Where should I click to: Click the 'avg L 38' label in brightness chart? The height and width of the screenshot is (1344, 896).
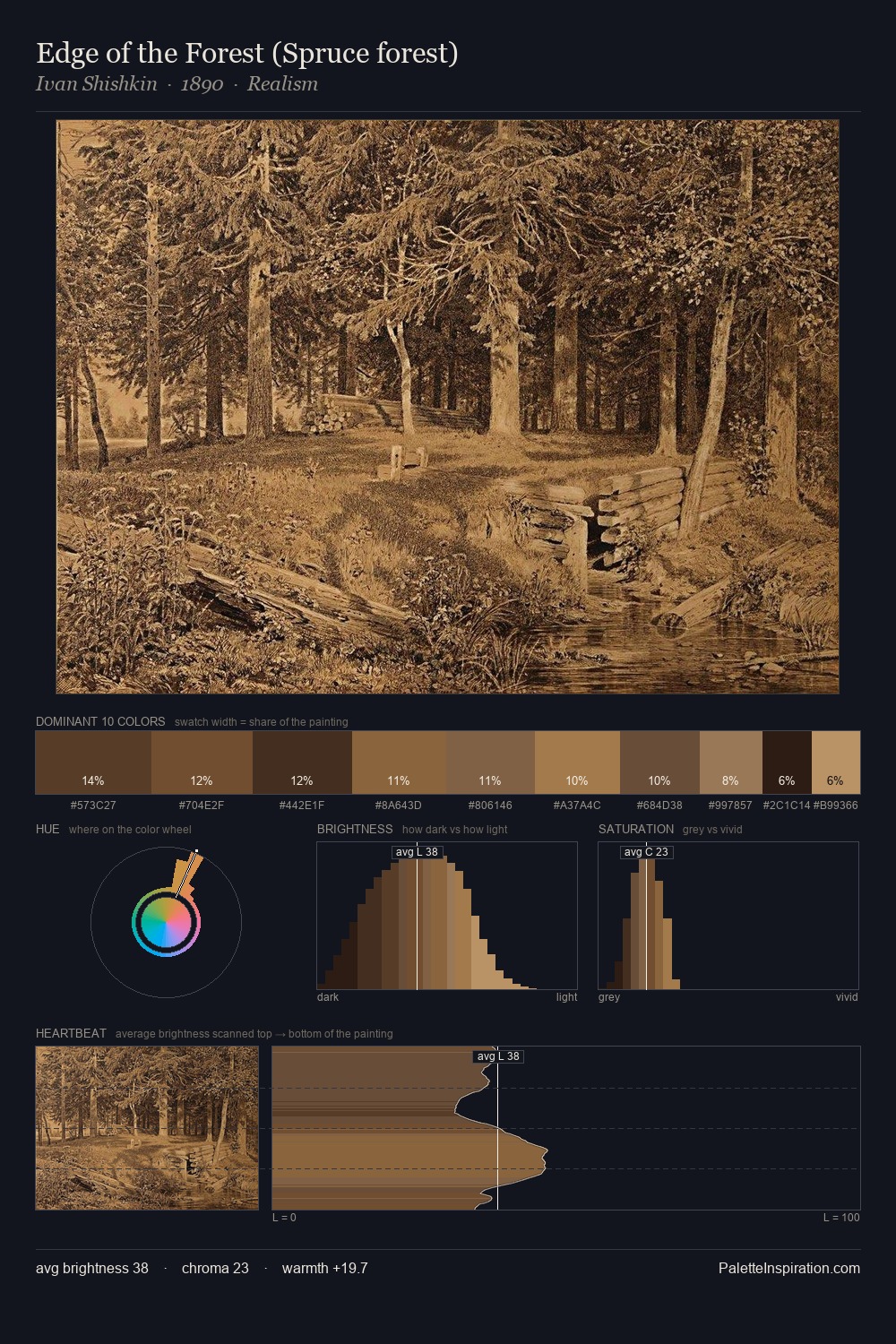pyautogui.click(x=418, y=852)
